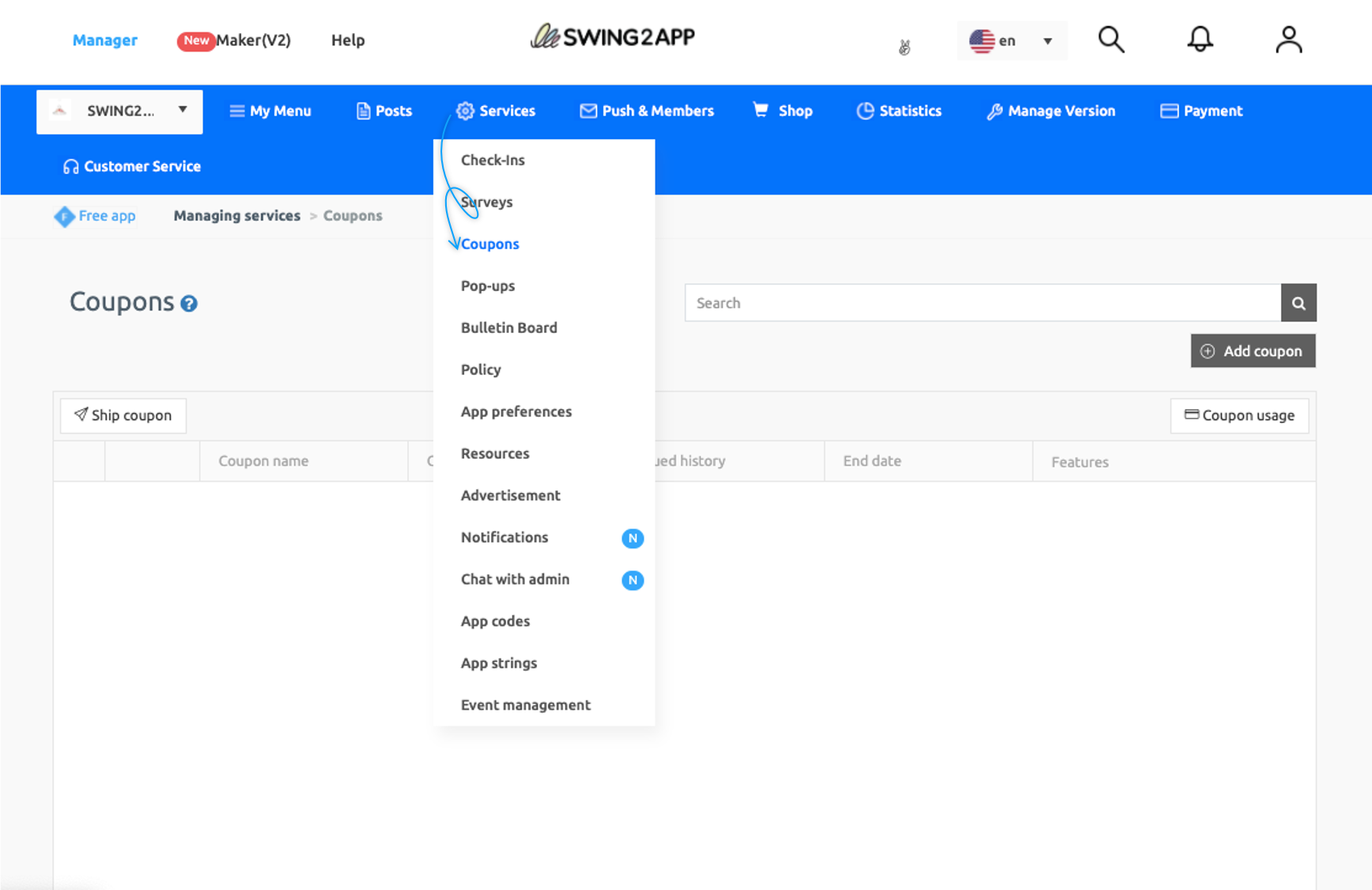Open the notifications bell icon
The height and width of the screenshot is (890, 1372).
[1200, 39]
